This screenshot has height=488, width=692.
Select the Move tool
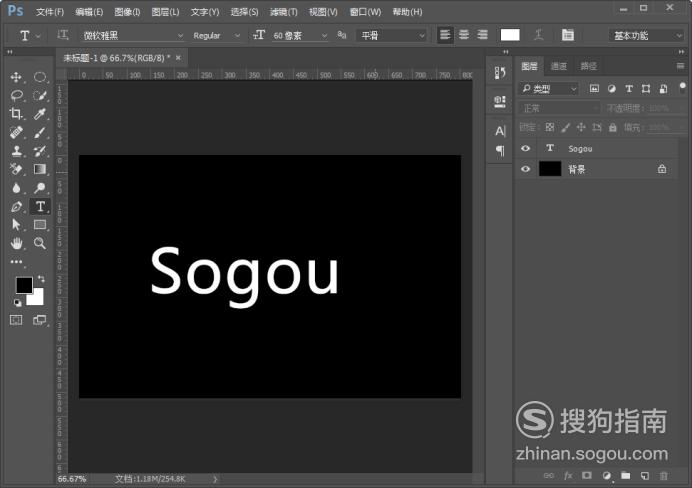tap(16, 77)
